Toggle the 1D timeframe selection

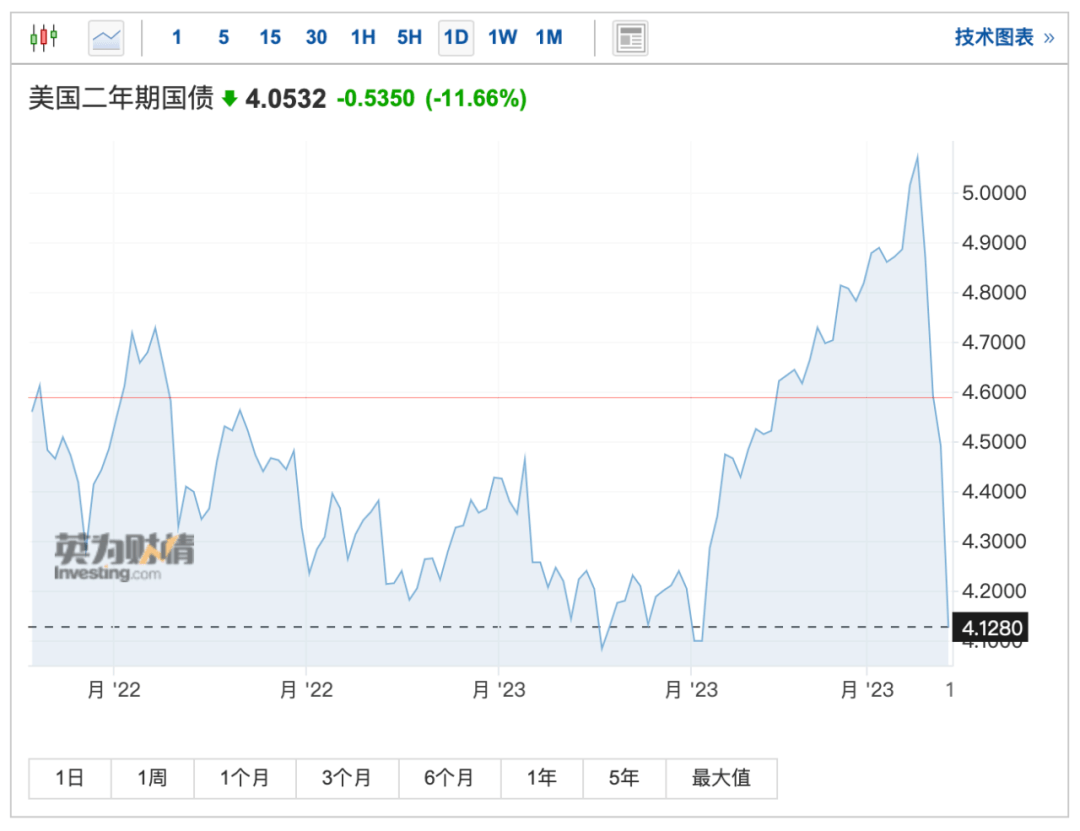[455, 37]
